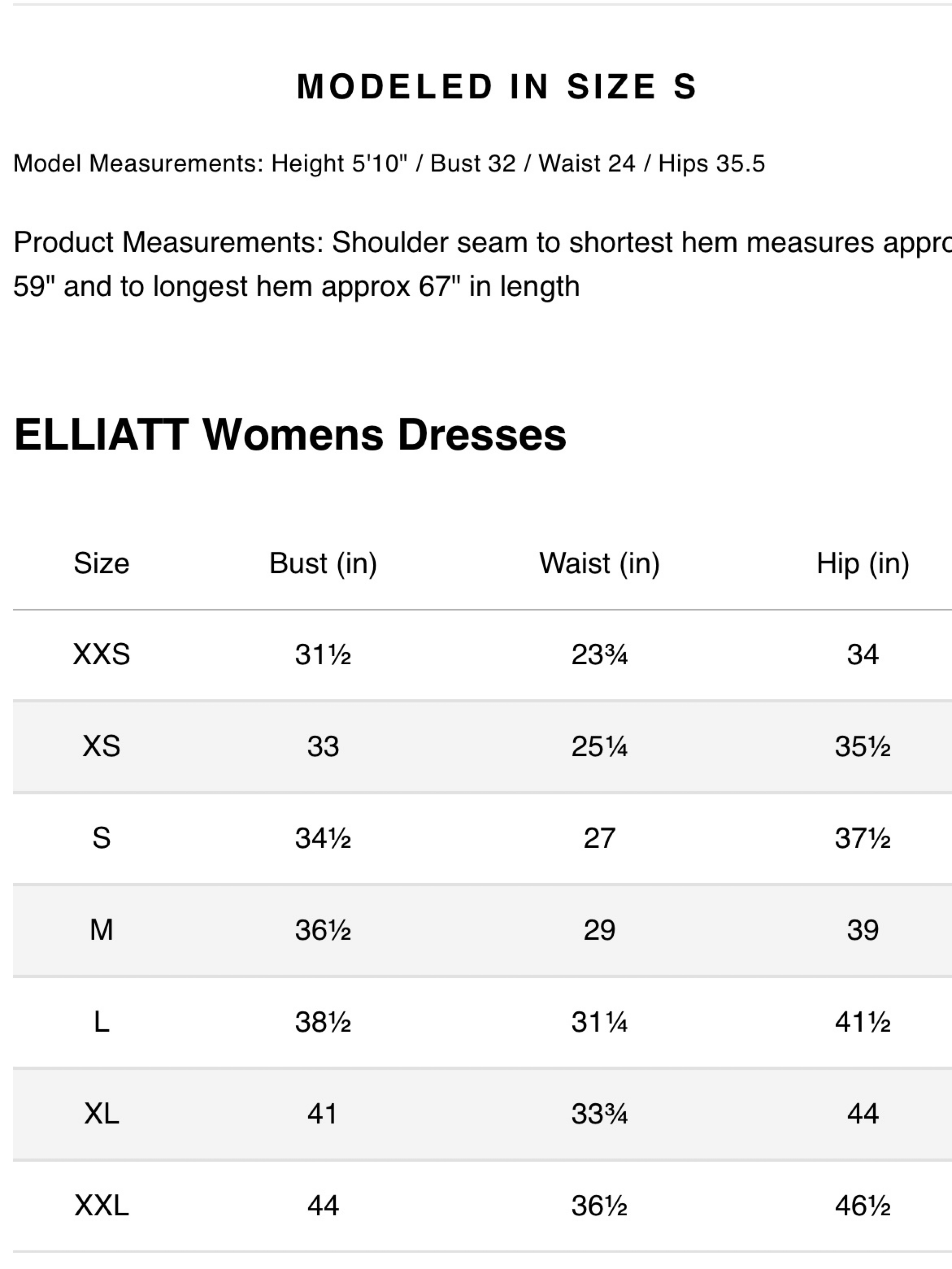Select the S size row label
The image size is (952, 1269).
coord(102,838)
